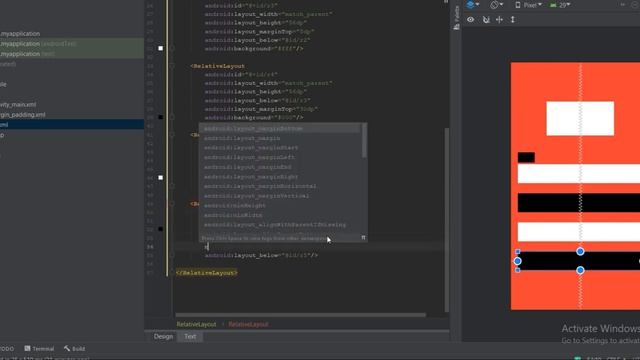
Task: Select the red RelativeLayout breadcrumb
Action: coord(248,324)
